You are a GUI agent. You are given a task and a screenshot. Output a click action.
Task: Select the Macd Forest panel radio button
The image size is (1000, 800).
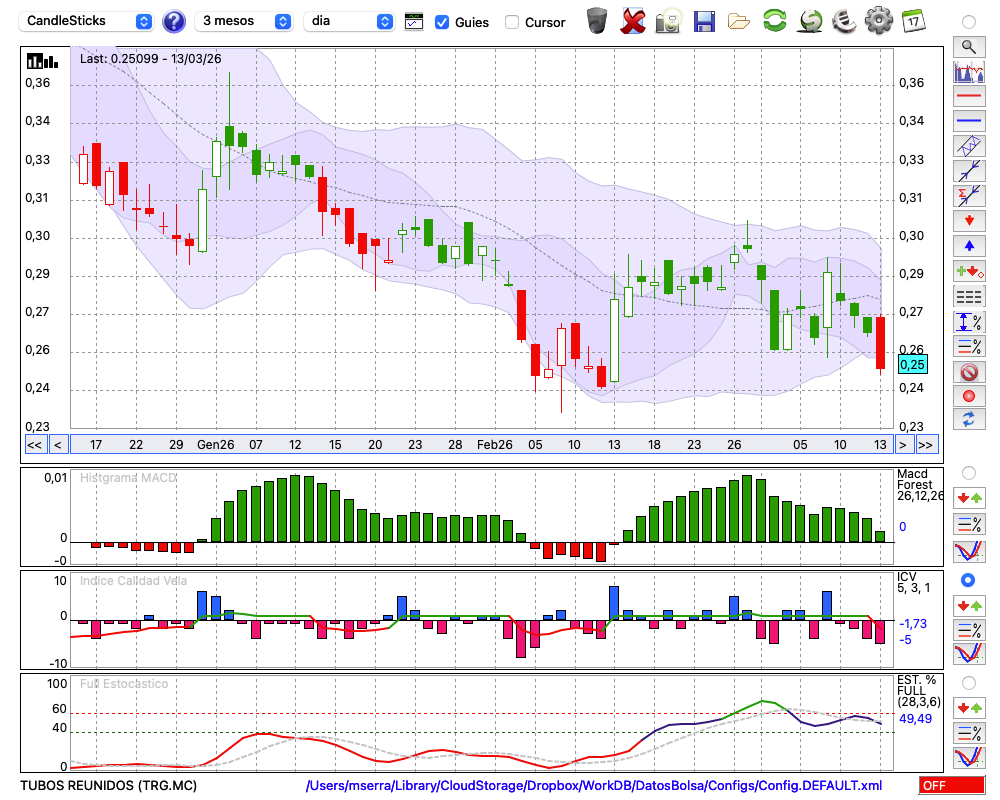point(968,473)
